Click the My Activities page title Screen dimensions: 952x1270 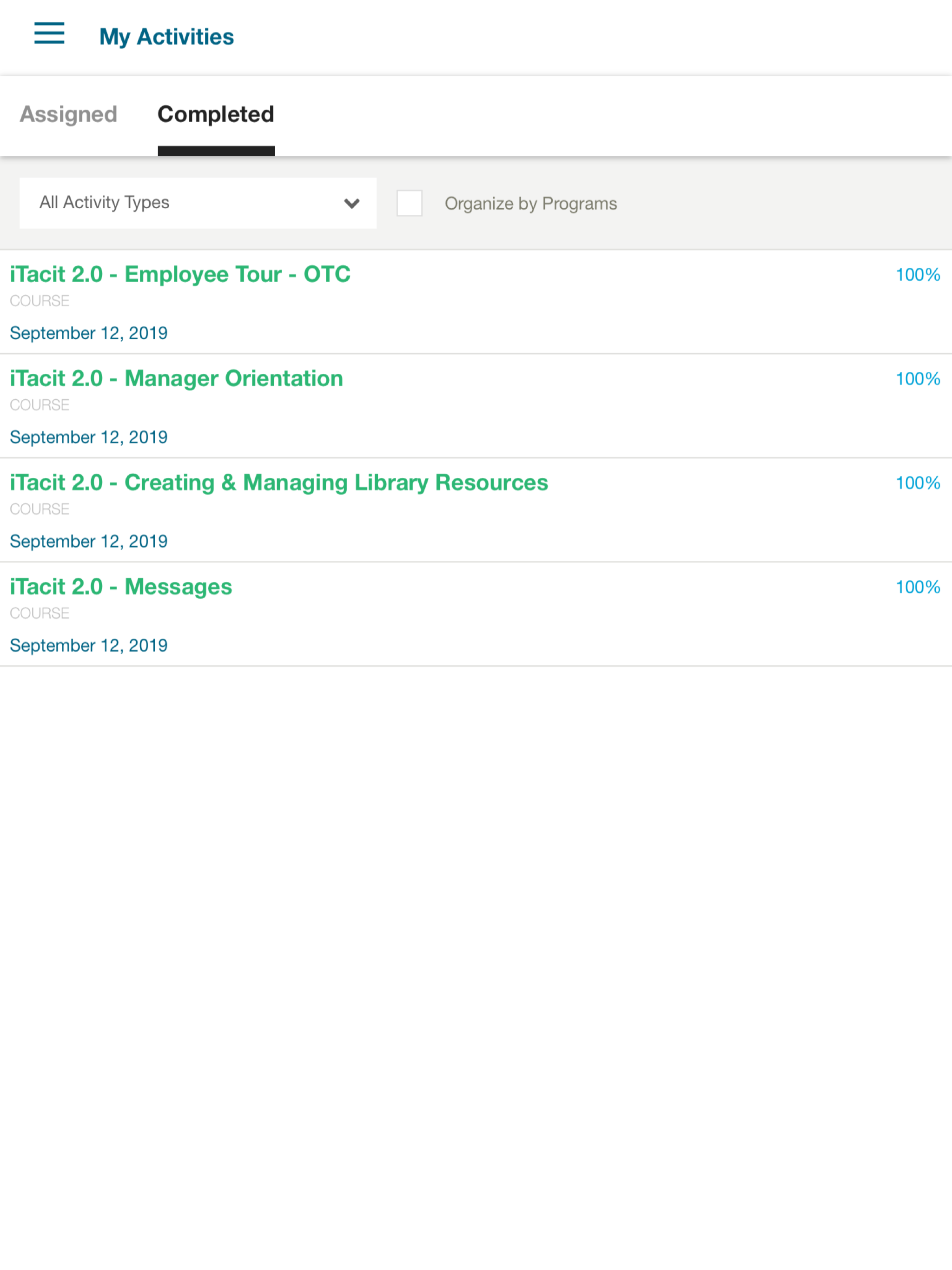pyautogui.click(x=166, y=37)
